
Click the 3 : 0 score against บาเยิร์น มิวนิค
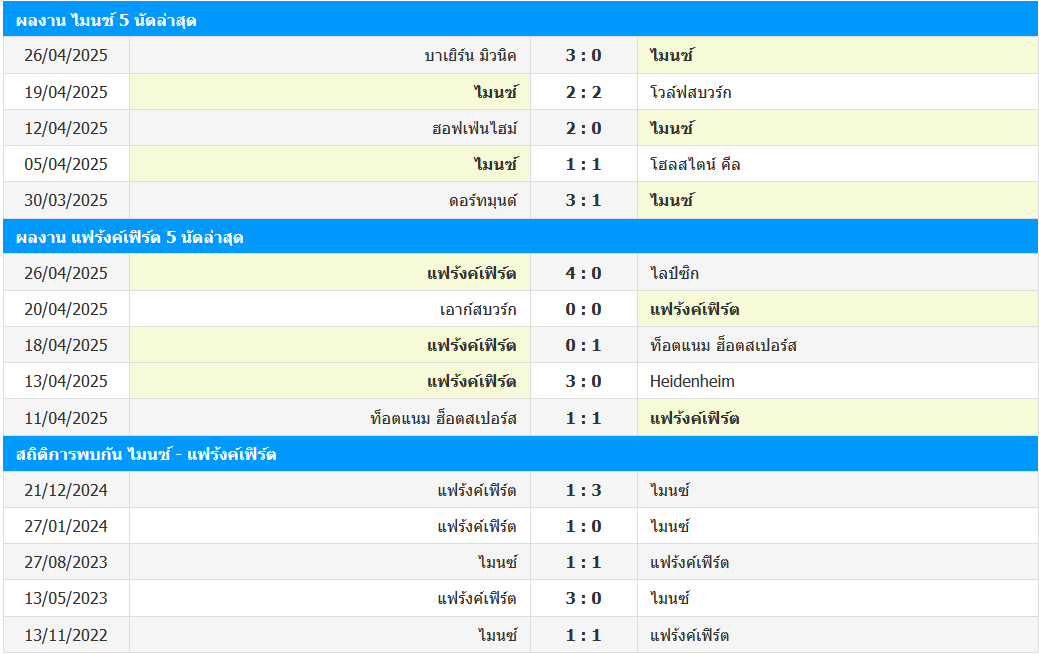(583, 56)
